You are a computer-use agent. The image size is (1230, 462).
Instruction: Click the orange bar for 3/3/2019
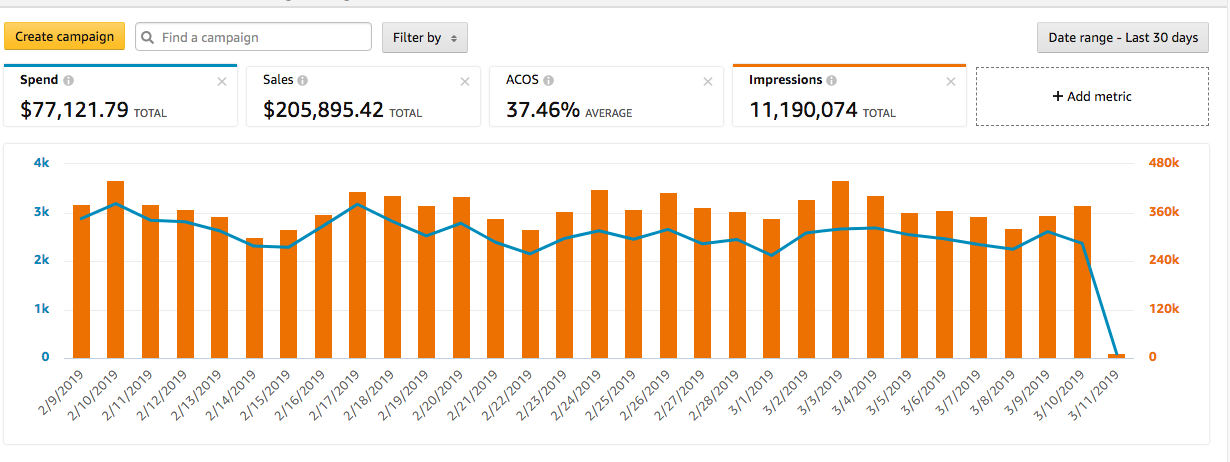pos(840,269)
